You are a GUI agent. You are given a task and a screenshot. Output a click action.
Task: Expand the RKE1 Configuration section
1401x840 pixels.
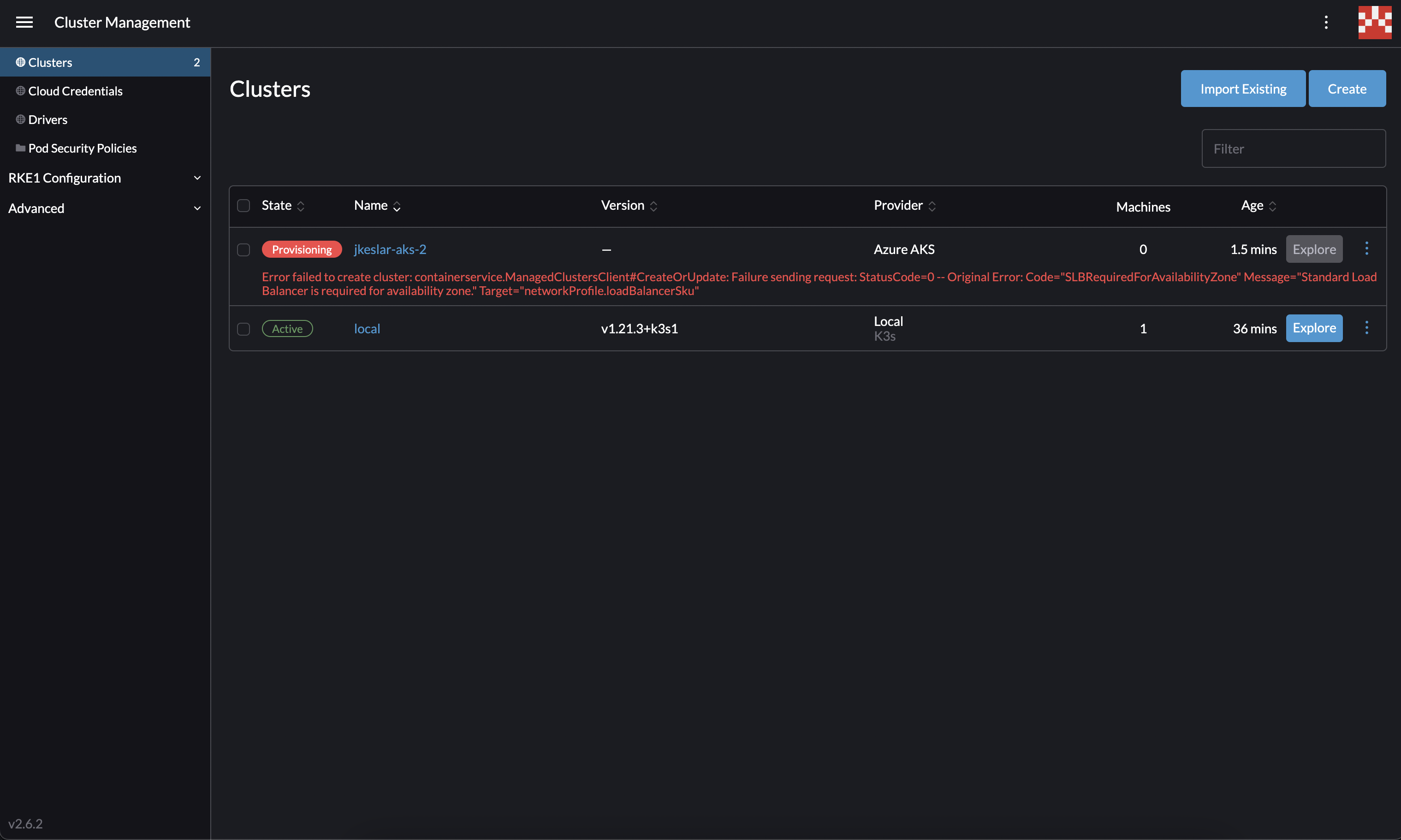click(x=65, y=178)
